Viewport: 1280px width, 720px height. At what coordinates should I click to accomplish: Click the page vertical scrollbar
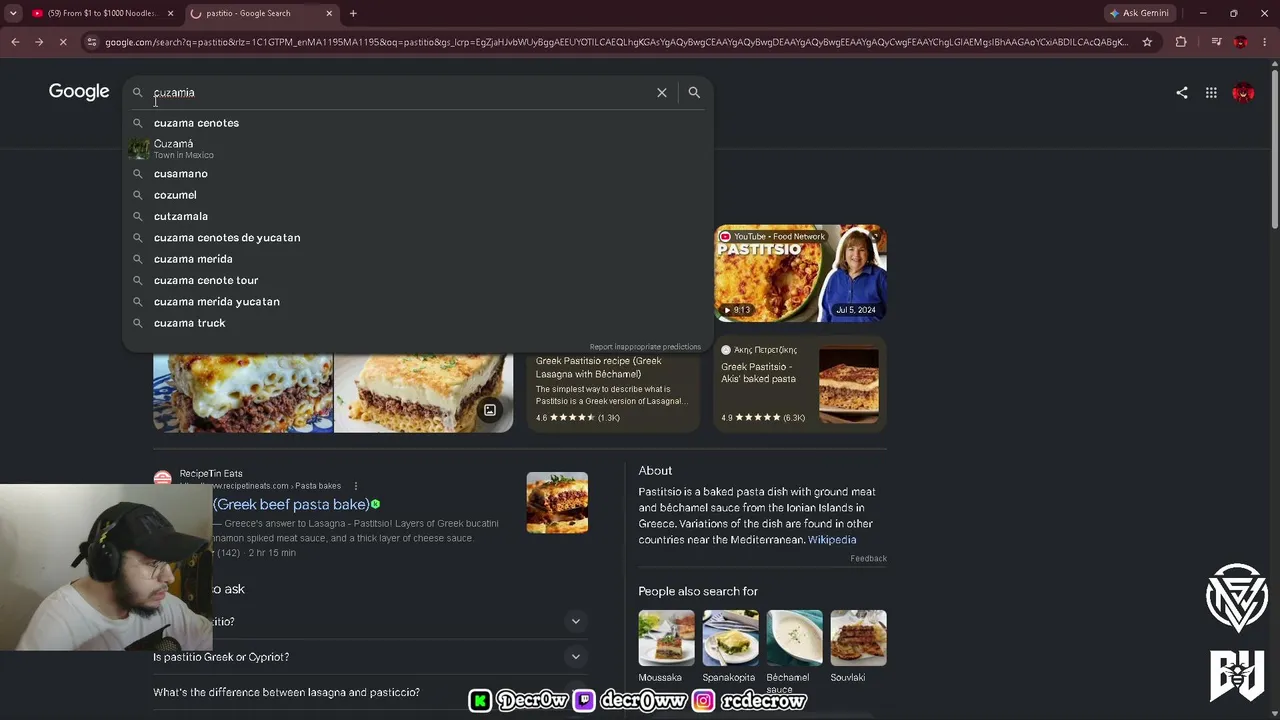pos(1274,150)
